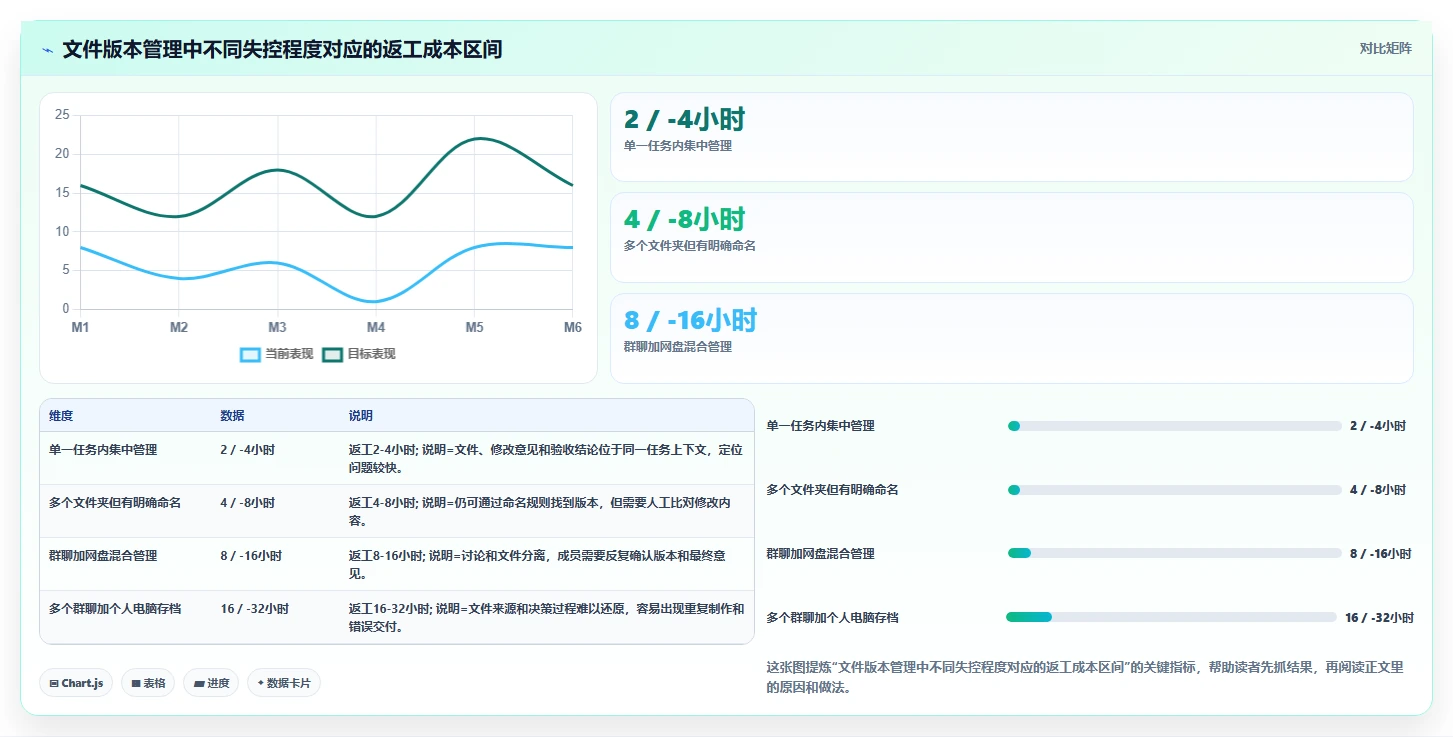Select the 进度 tag chip

211,683
